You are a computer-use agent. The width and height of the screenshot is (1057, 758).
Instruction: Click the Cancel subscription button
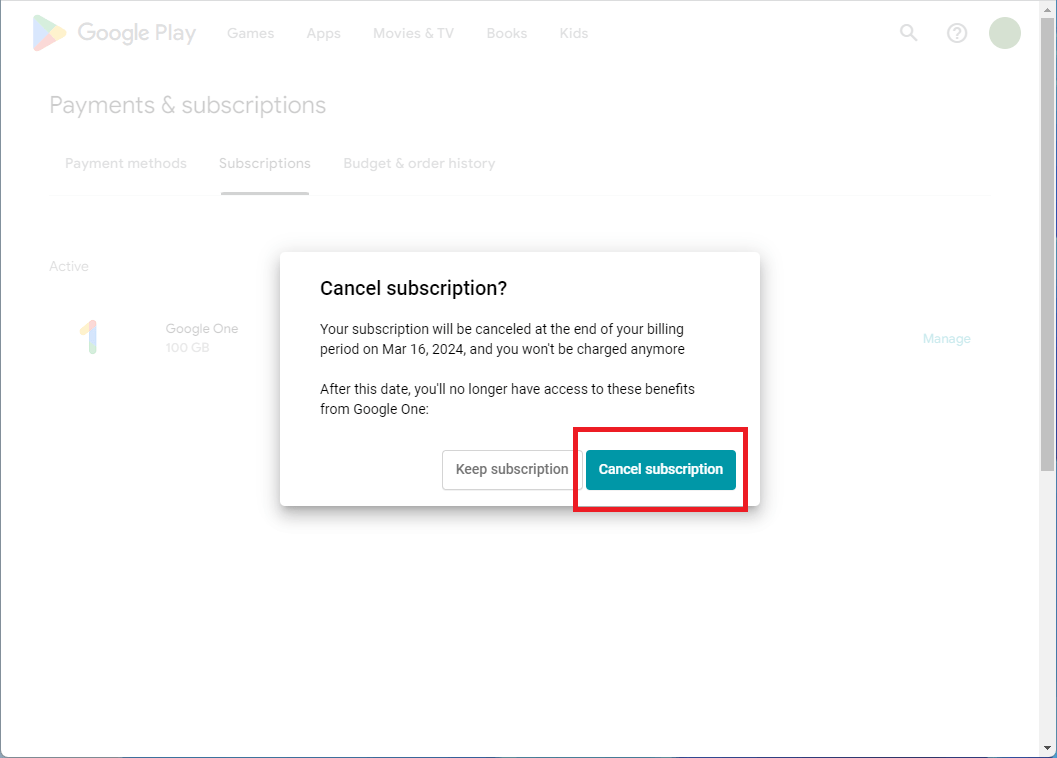click(x=660, y=469)
